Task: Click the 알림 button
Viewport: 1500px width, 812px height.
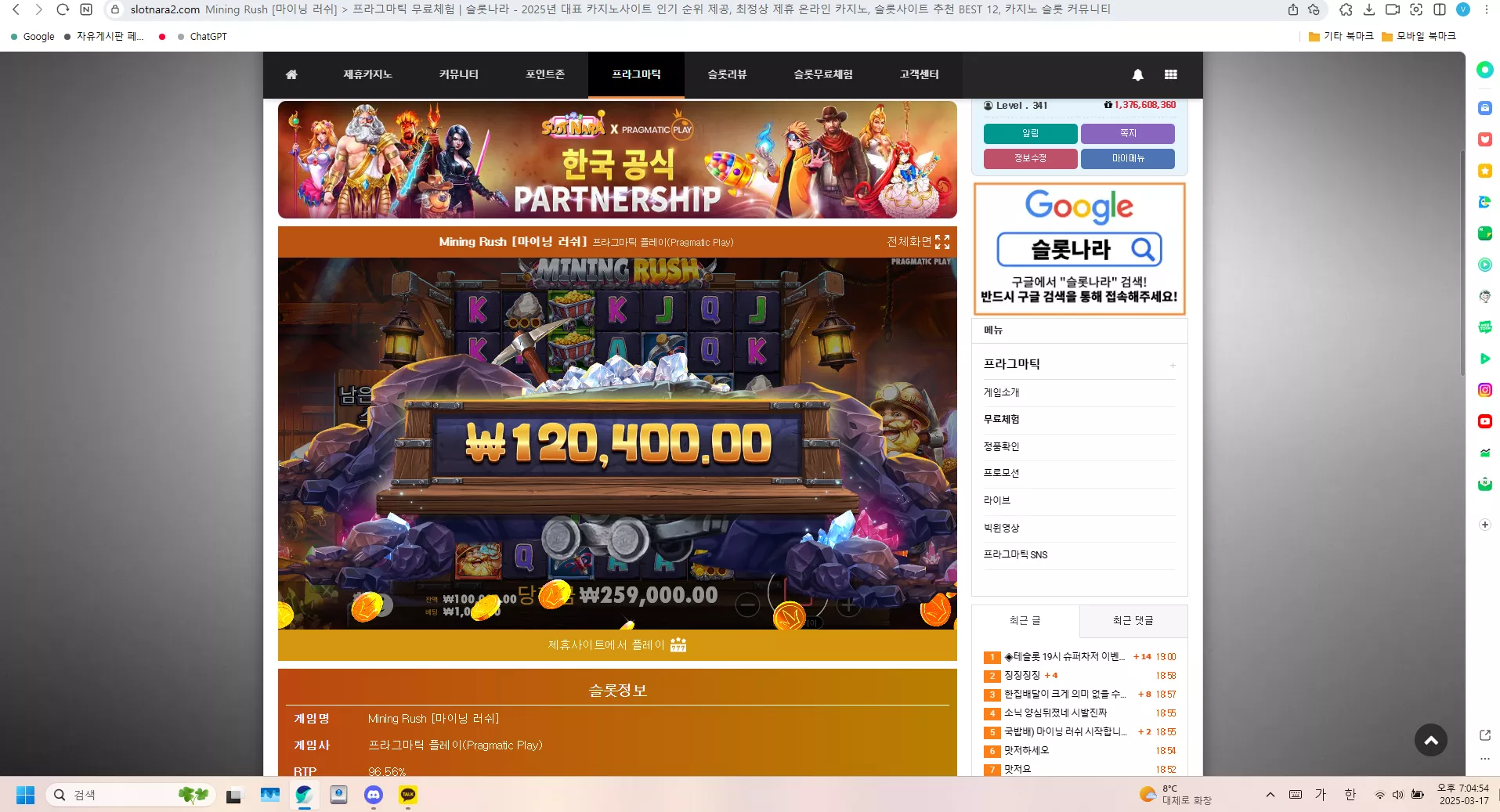Action: pos(1031,134)
